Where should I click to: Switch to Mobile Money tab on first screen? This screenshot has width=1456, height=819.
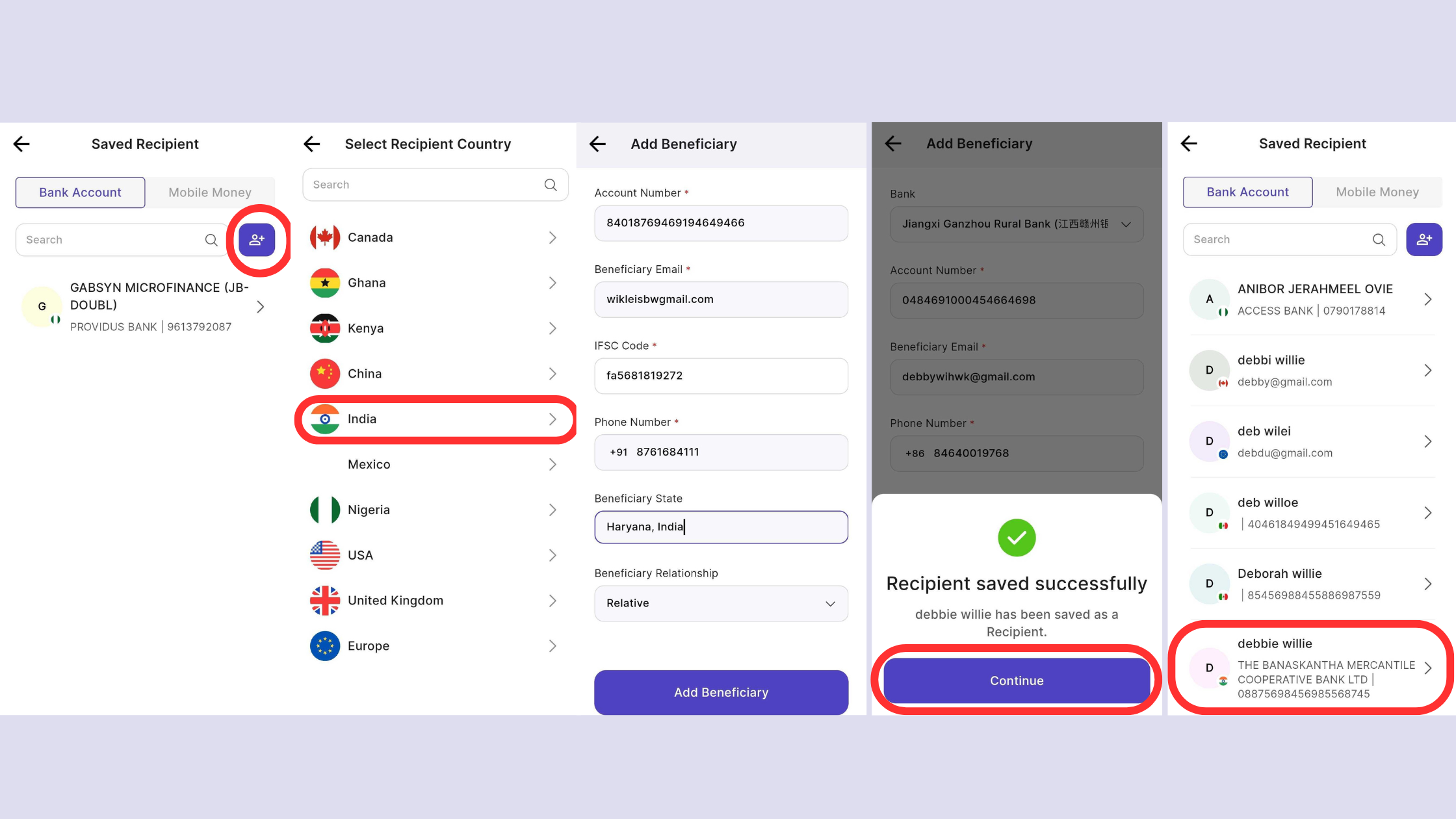pyautogui.click(x=210, y=192)
